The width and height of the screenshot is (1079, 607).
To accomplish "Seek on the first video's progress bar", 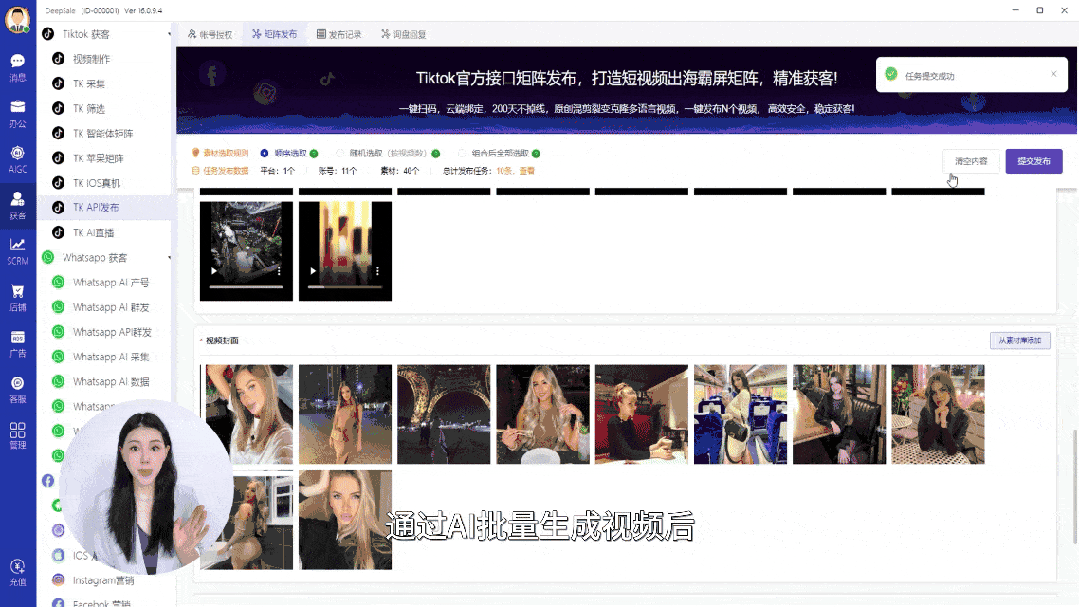I will click(246, 286).
